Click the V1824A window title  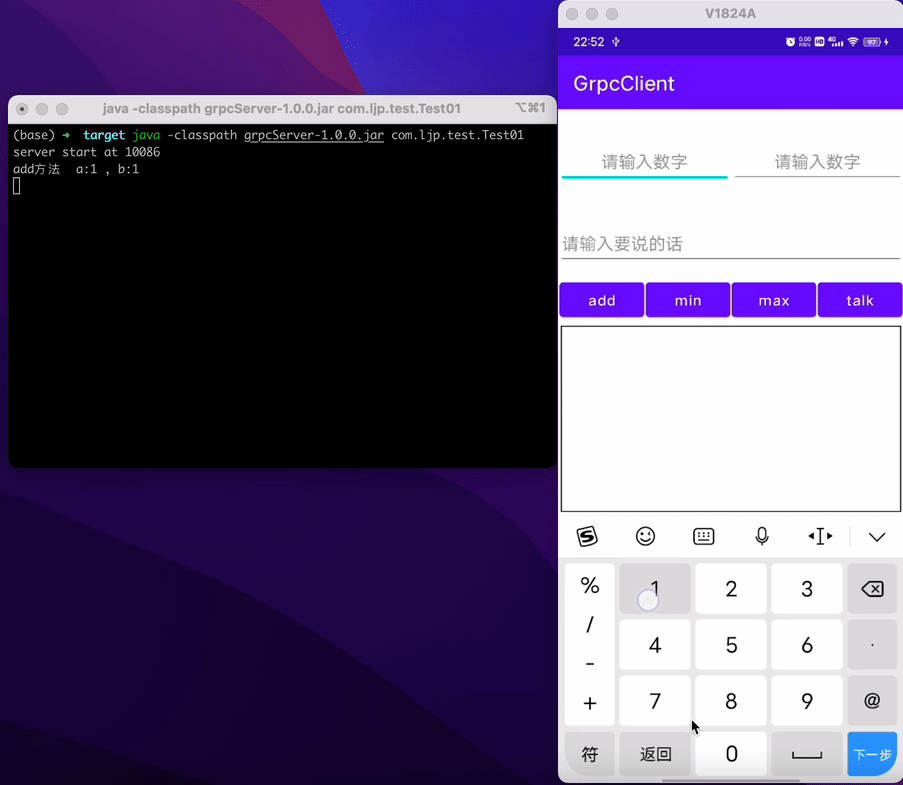(x=730, y=13)
